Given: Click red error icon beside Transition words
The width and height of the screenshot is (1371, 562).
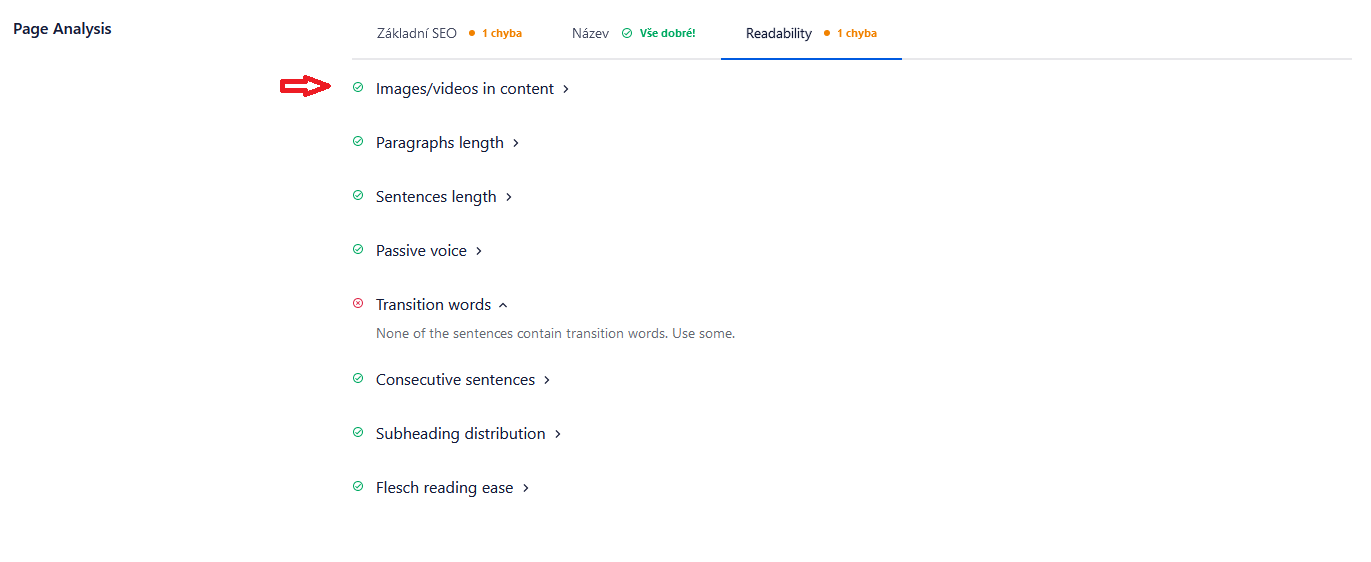Looking at the screenshot, I should (358, 304).
